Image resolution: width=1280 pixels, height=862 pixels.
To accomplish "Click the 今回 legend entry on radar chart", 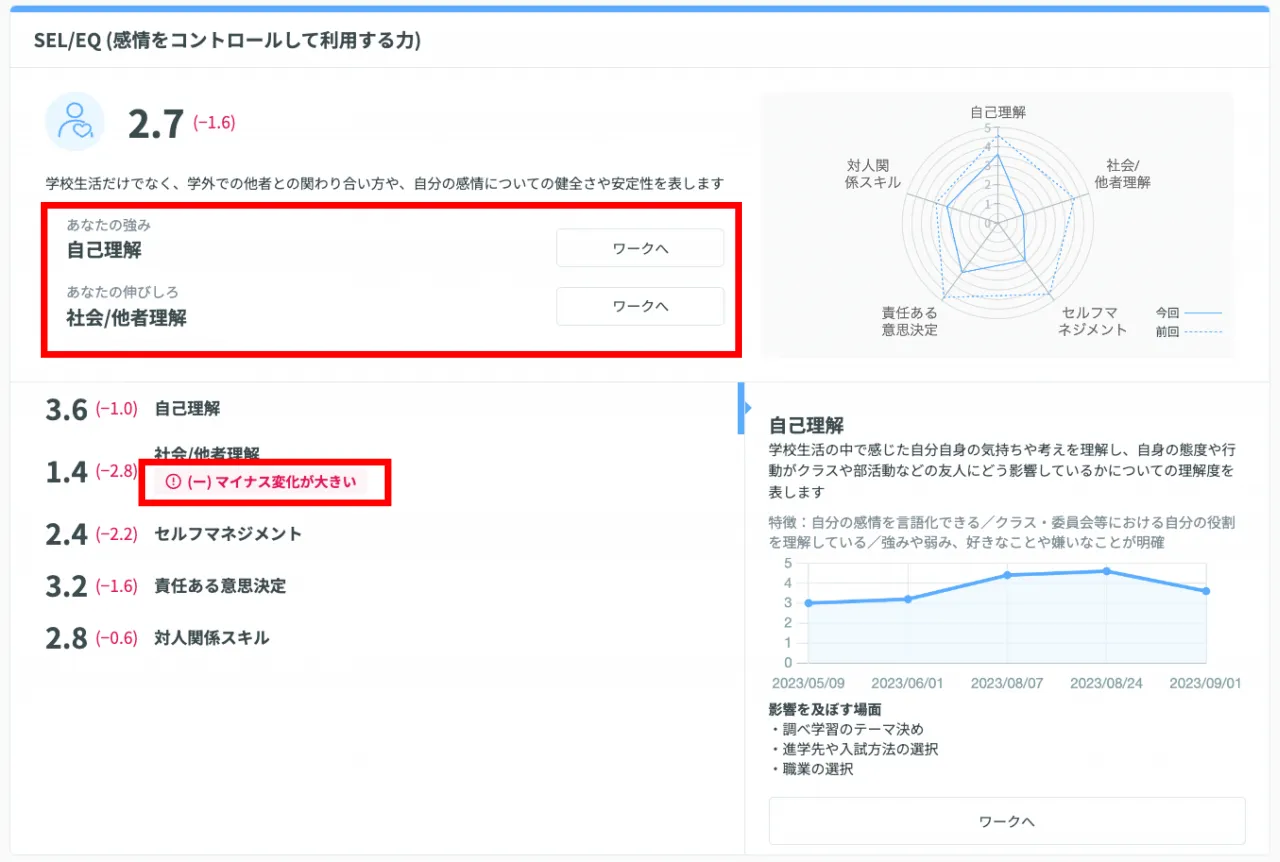I will click(1188, 312).
